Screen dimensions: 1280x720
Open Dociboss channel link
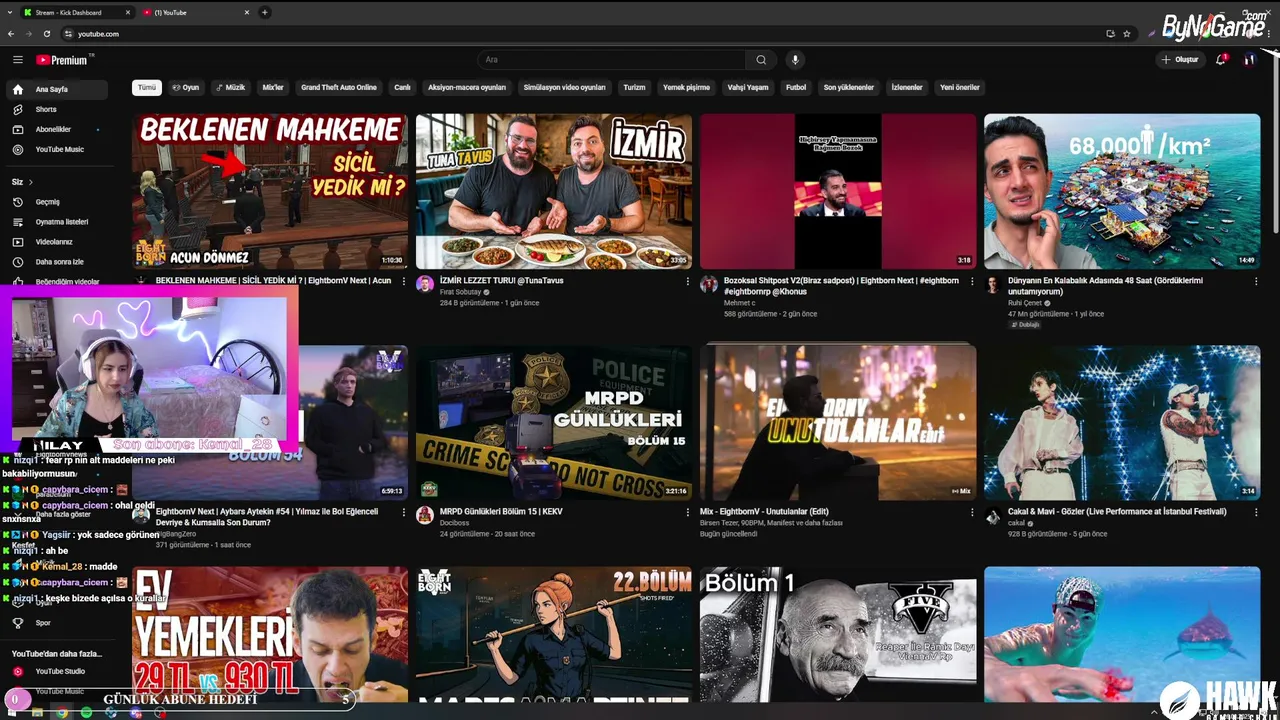[x=454, y=523]
